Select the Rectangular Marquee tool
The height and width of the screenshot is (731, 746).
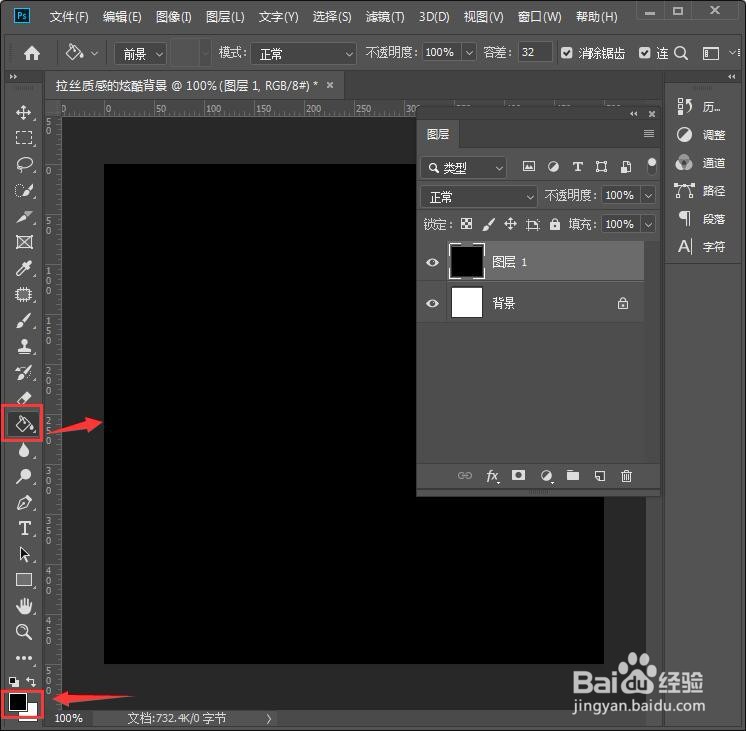click(24, 138)
